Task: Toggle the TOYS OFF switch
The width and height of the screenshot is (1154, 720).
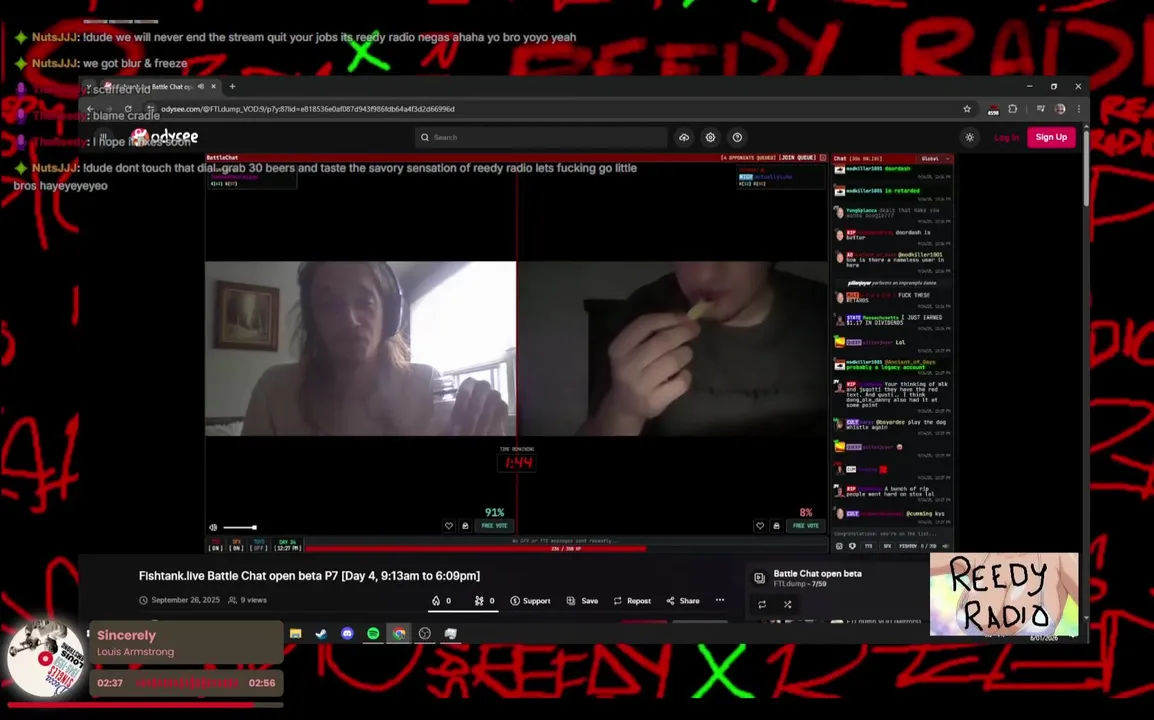Action: click(x=258, y=546)
